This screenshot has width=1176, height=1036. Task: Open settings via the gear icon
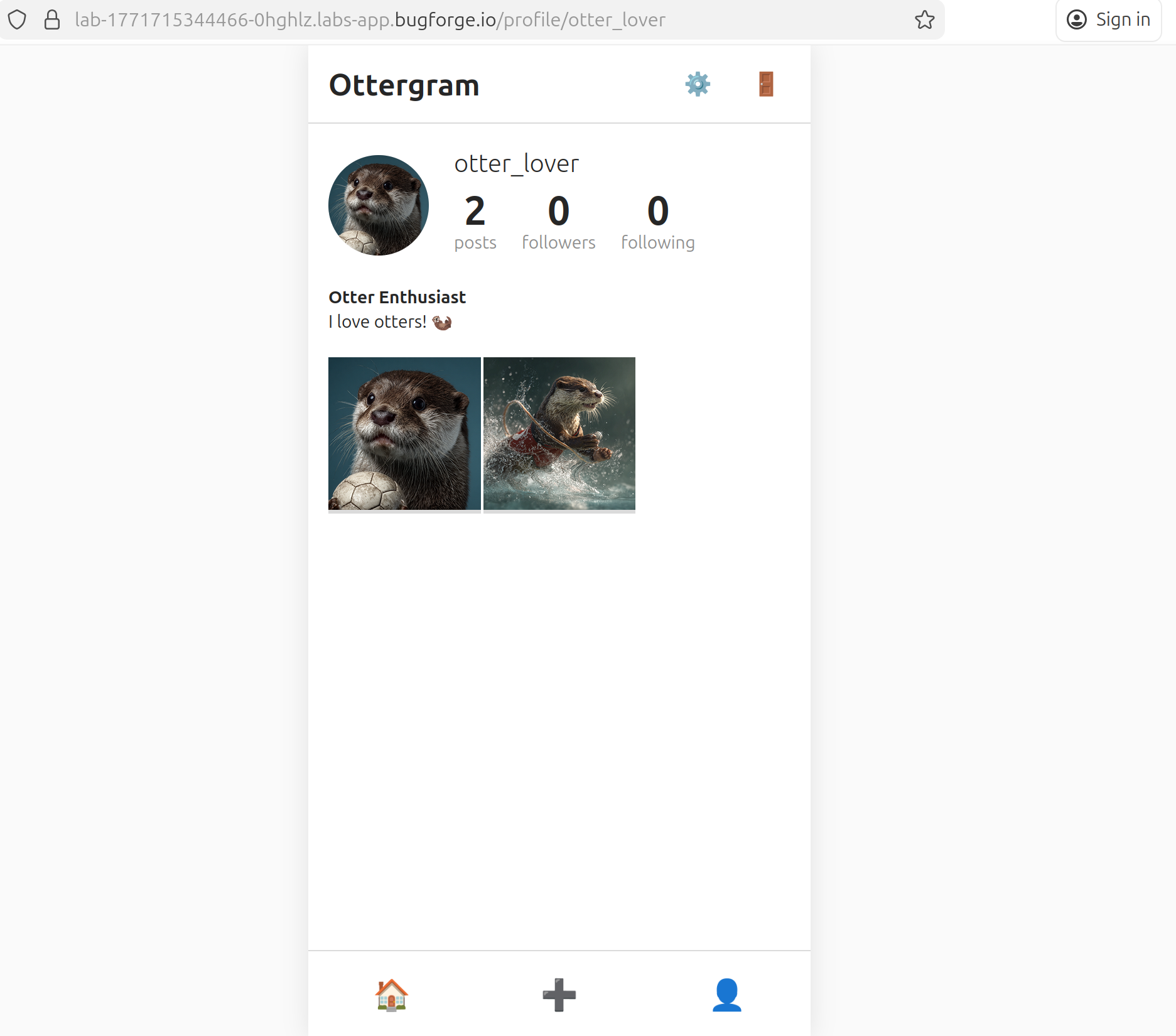[697, 84]
